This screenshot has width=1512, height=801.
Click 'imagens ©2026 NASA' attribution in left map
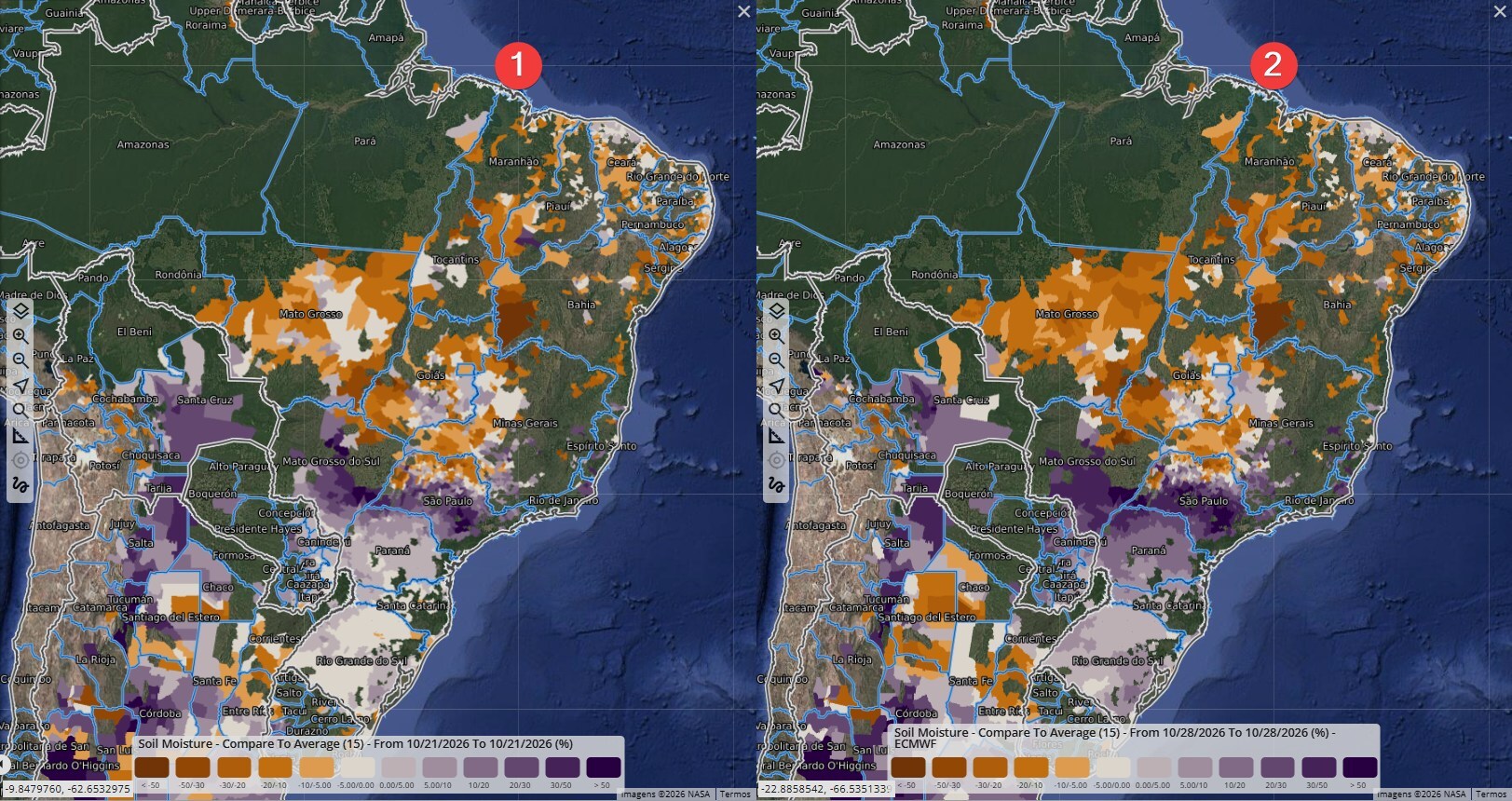click(665, 794)
